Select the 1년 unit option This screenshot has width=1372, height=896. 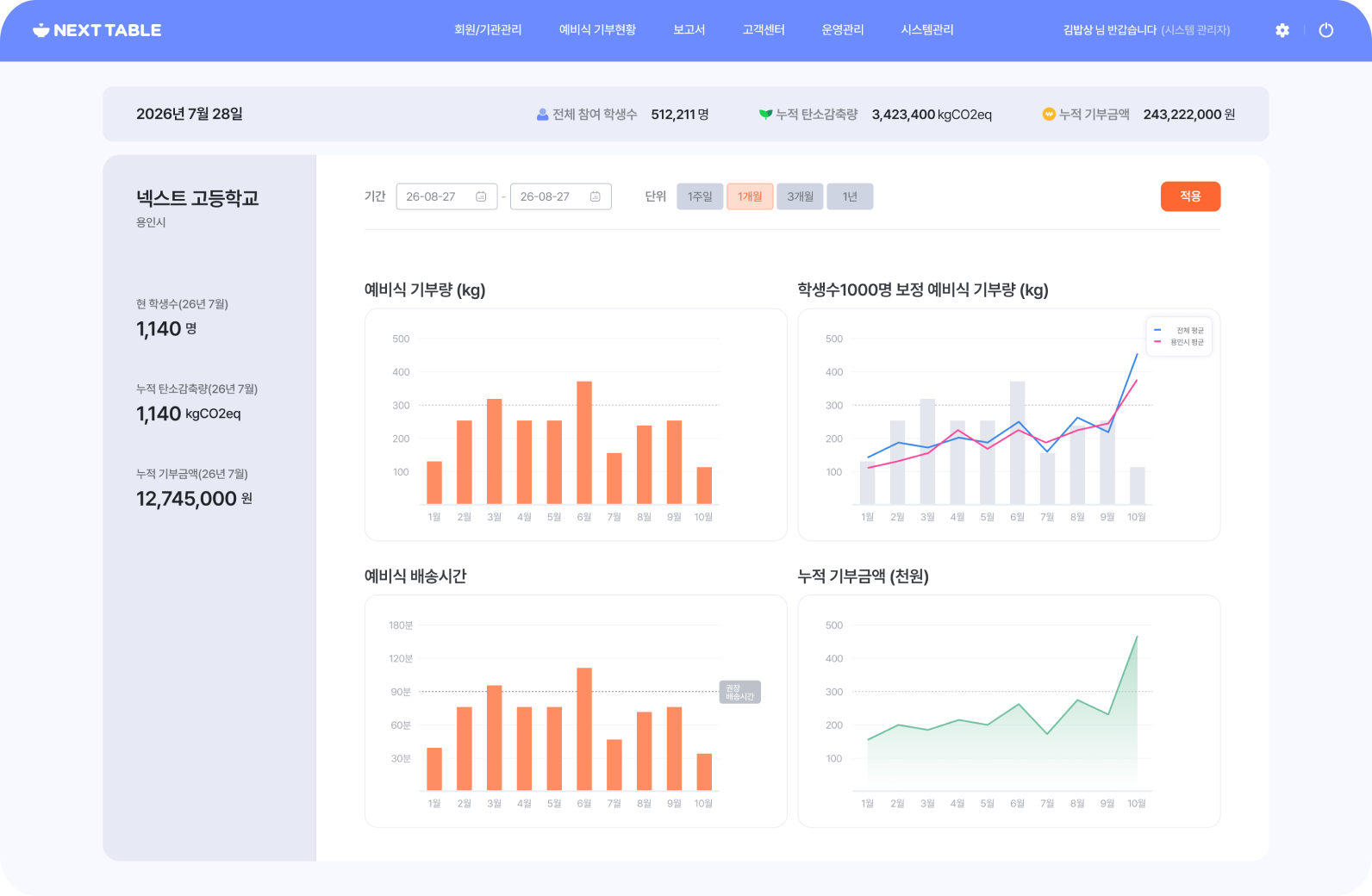click(x=850, y=196)
